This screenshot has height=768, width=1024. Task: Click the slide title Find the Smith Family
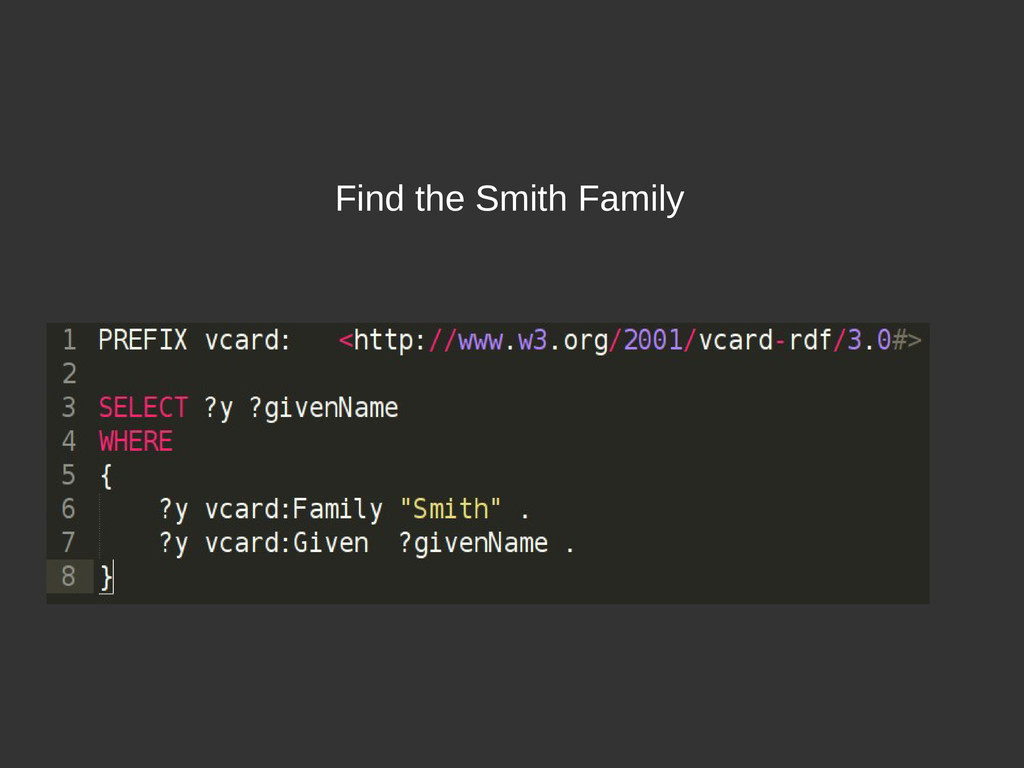point(509,199)
